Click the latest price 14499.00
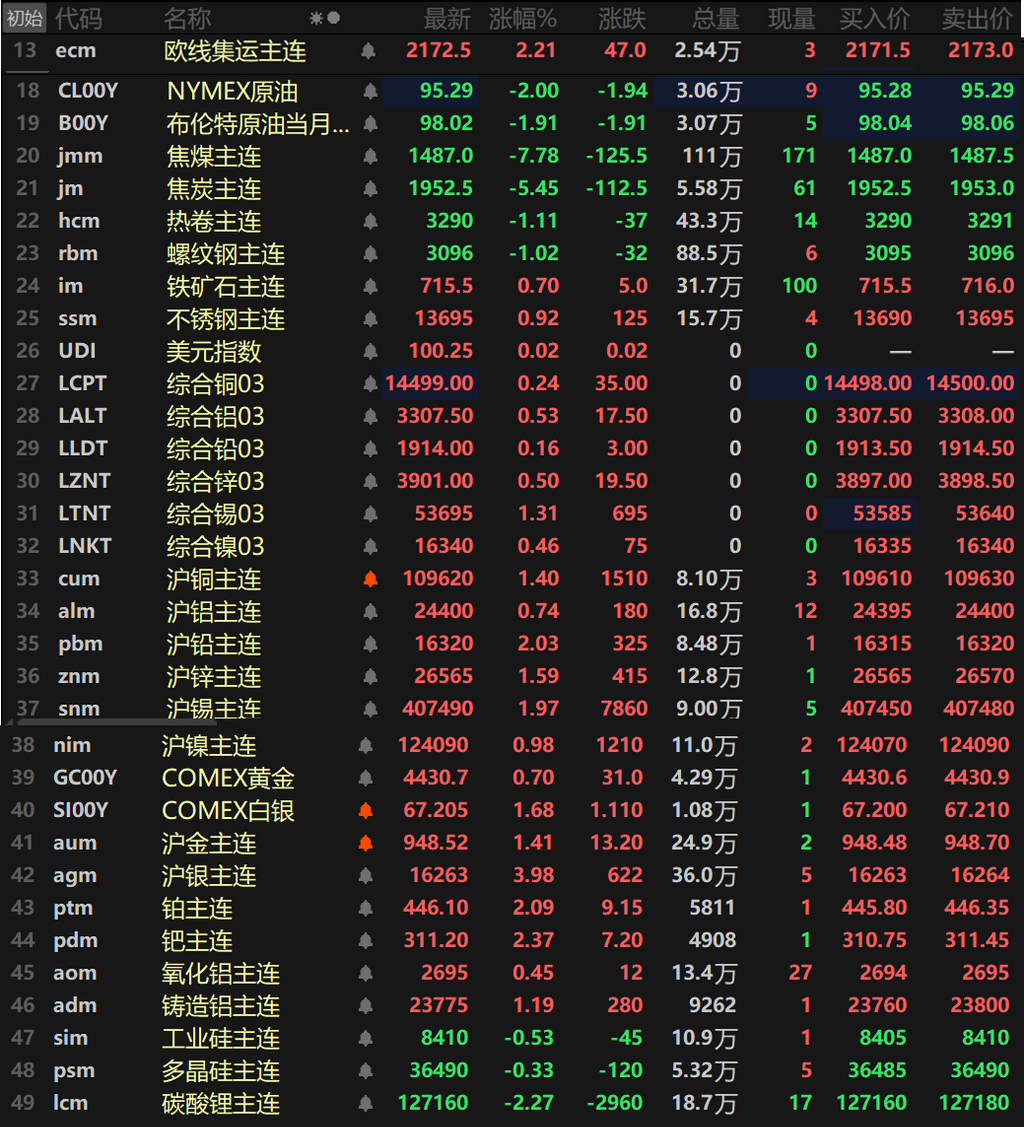Image resolution: width=1024 pixels, height=1127 pixels. (430, 383)
